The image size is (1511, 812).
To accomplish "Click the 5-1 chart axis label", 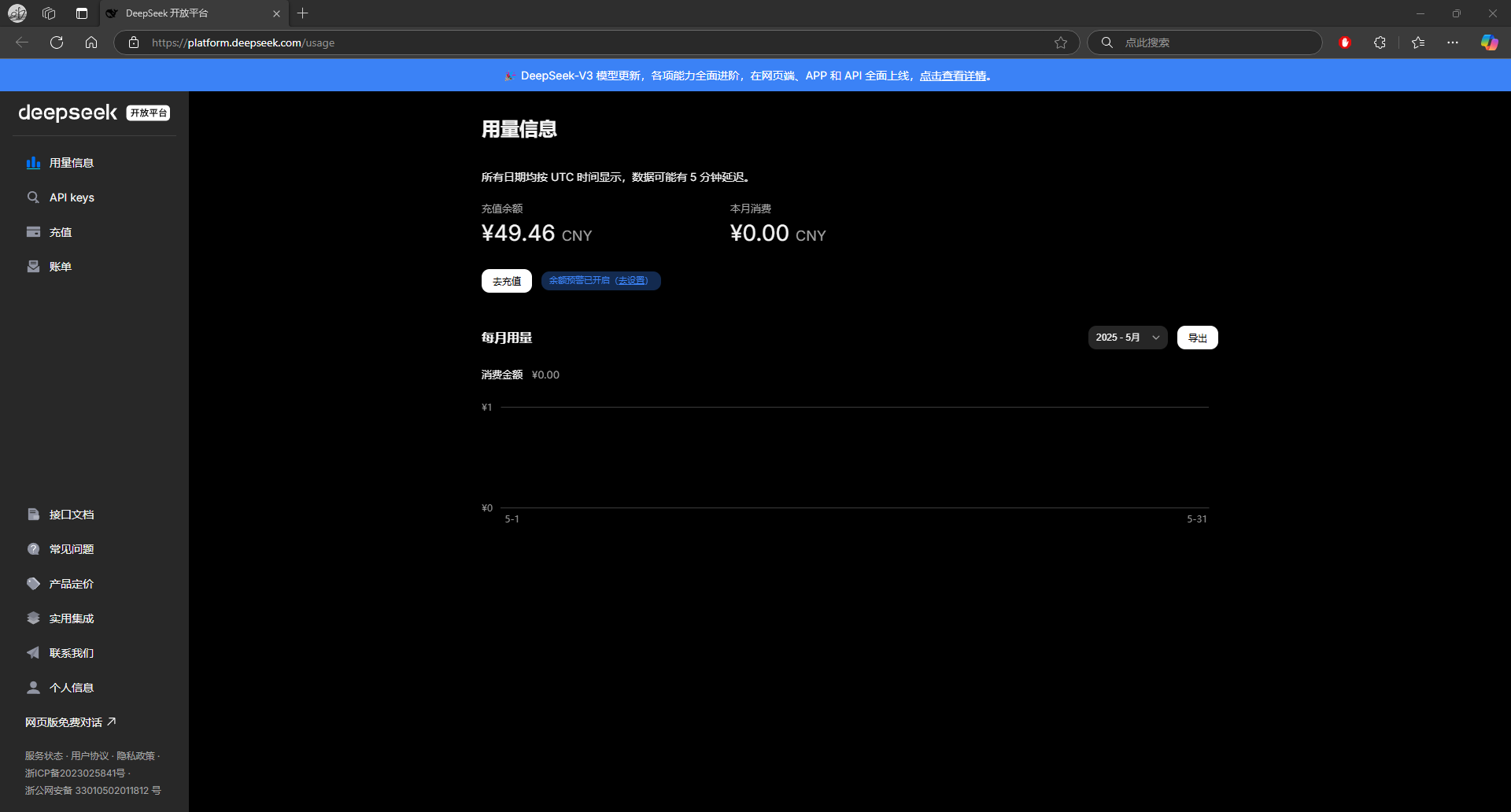I will (512, 519).
